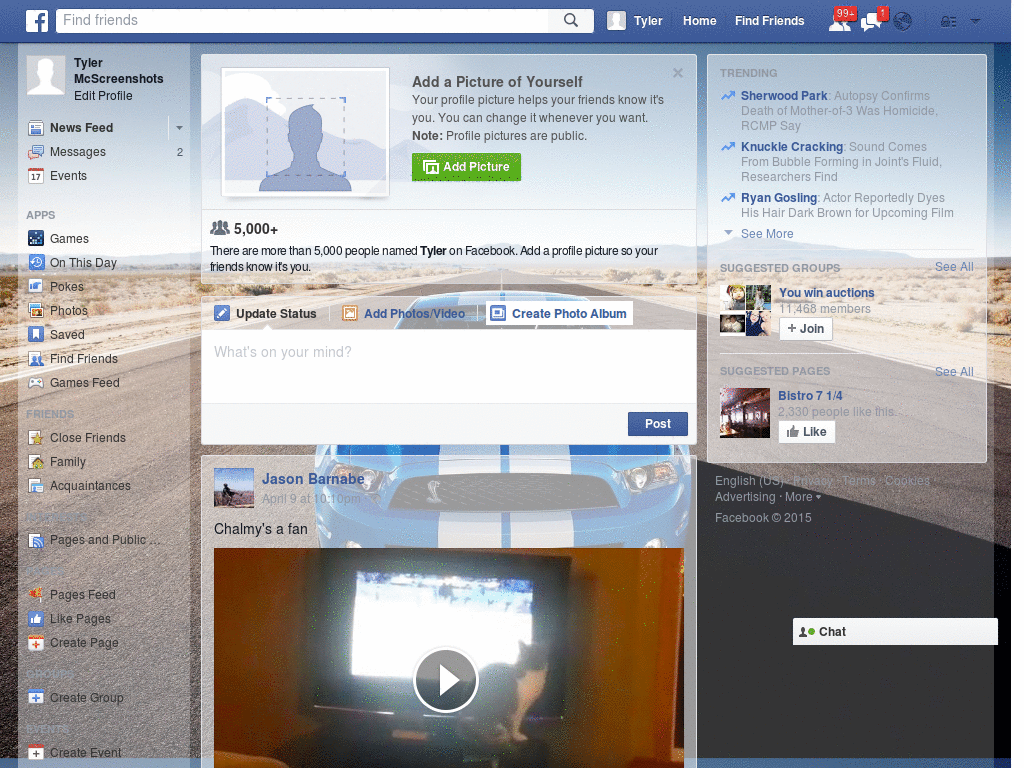
Task: Open Games Feed controller icon
Action: [x=36, y=383]
